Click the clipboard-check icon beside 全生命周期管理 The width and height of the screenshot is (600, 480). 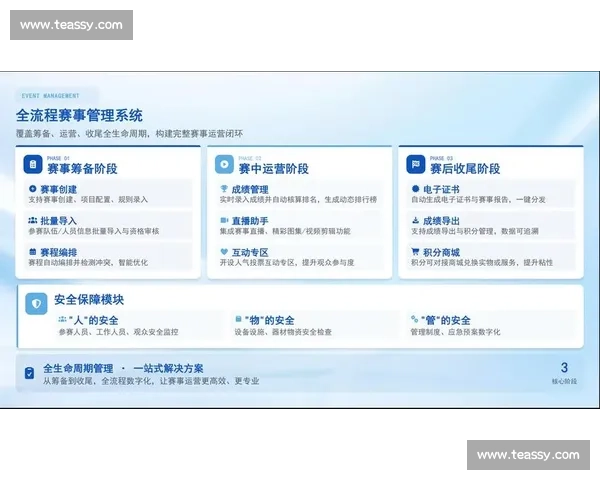coord(29,373)
